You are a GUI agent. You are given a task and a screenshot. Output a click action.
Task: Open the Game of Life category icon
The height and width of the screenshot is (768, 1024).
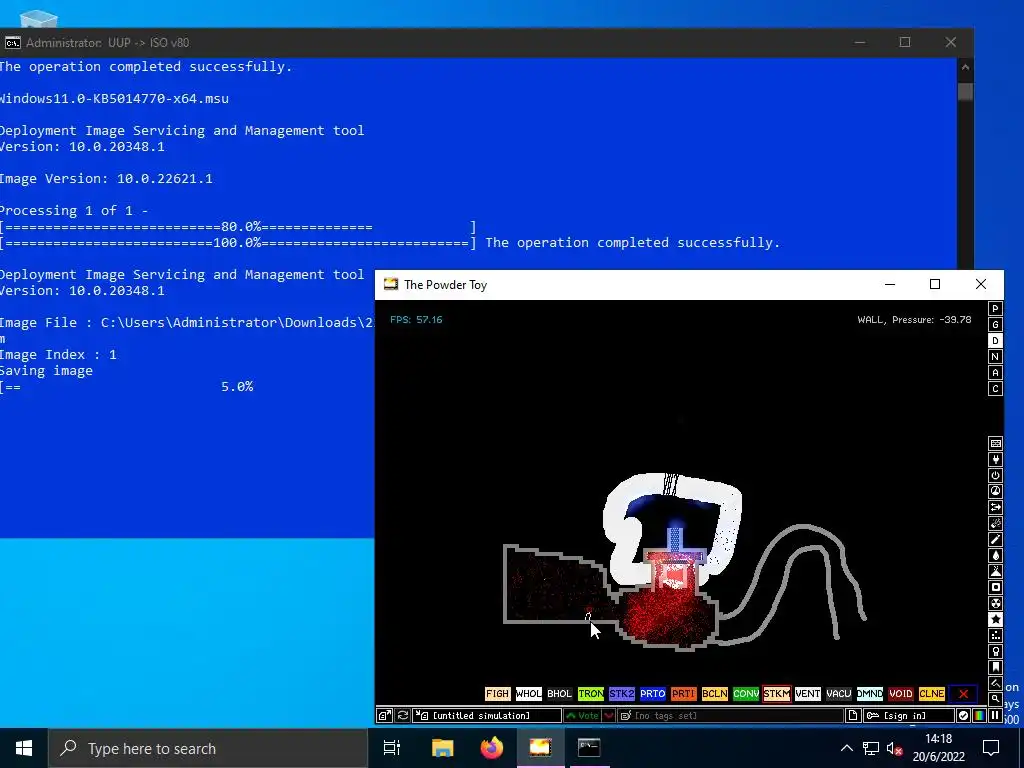click(995, 635)
